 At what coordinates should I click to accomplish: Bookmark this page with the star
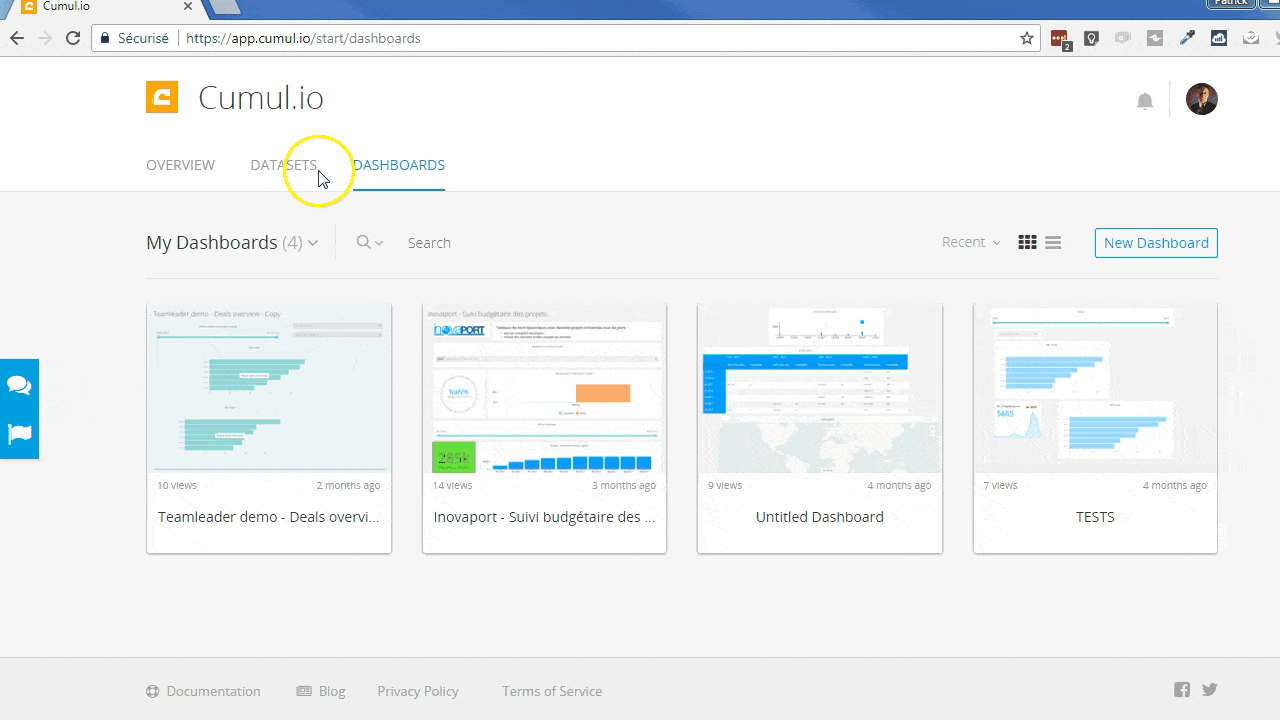pos(1027,38)
